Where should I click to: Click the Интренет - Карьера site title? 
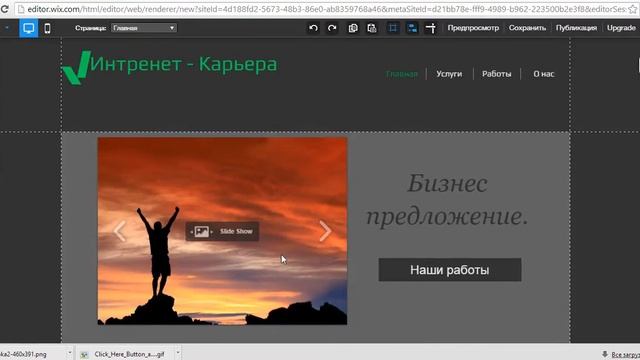click(184, 64)
